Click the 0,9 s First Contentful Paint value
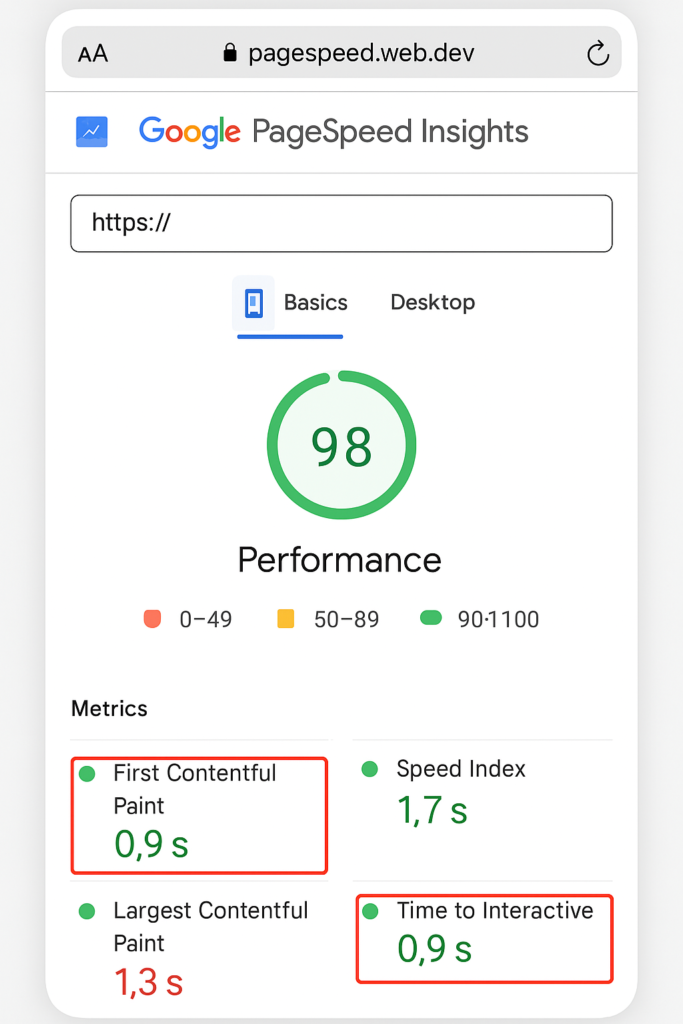Screen dimensions: 683x1024 click(151, 844)
